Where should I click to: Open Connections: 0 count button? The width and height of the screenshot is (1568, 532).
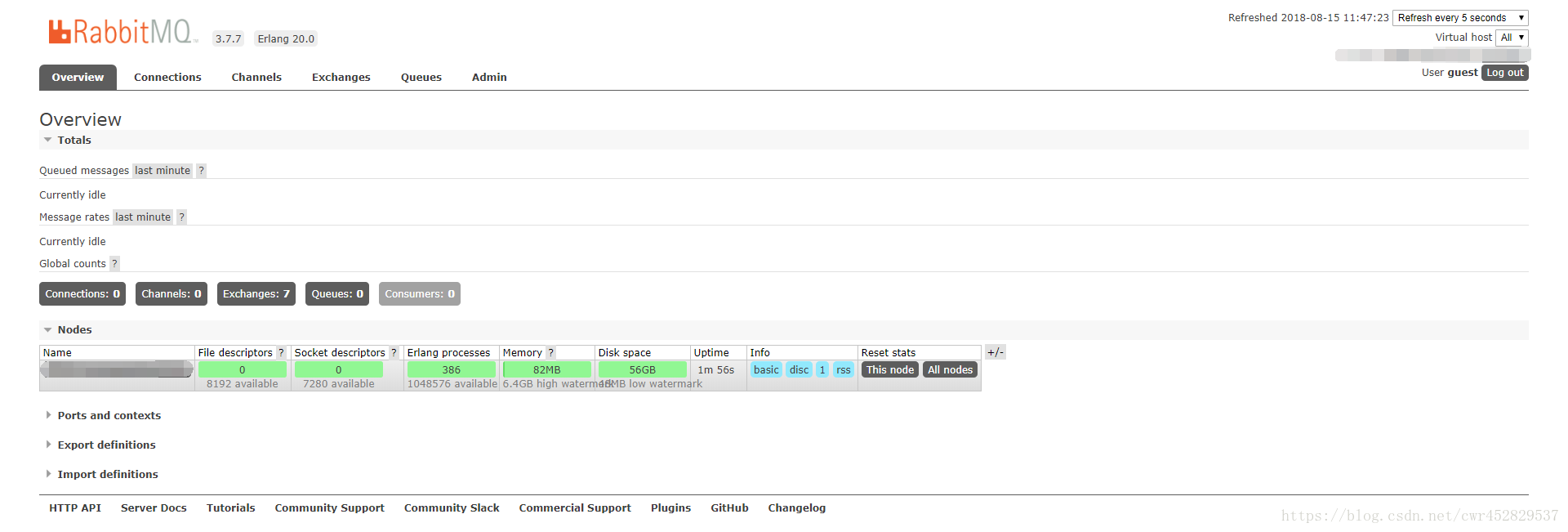point(82,294)
